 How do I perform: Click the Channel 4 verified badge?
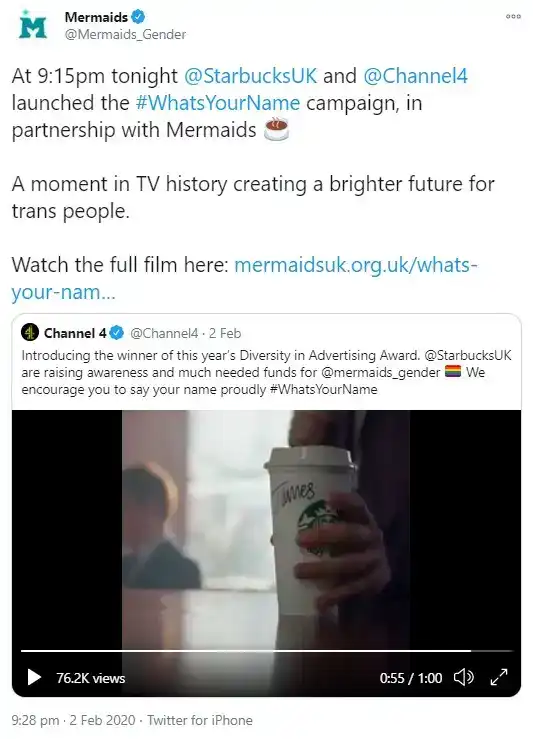pos(116,333)
